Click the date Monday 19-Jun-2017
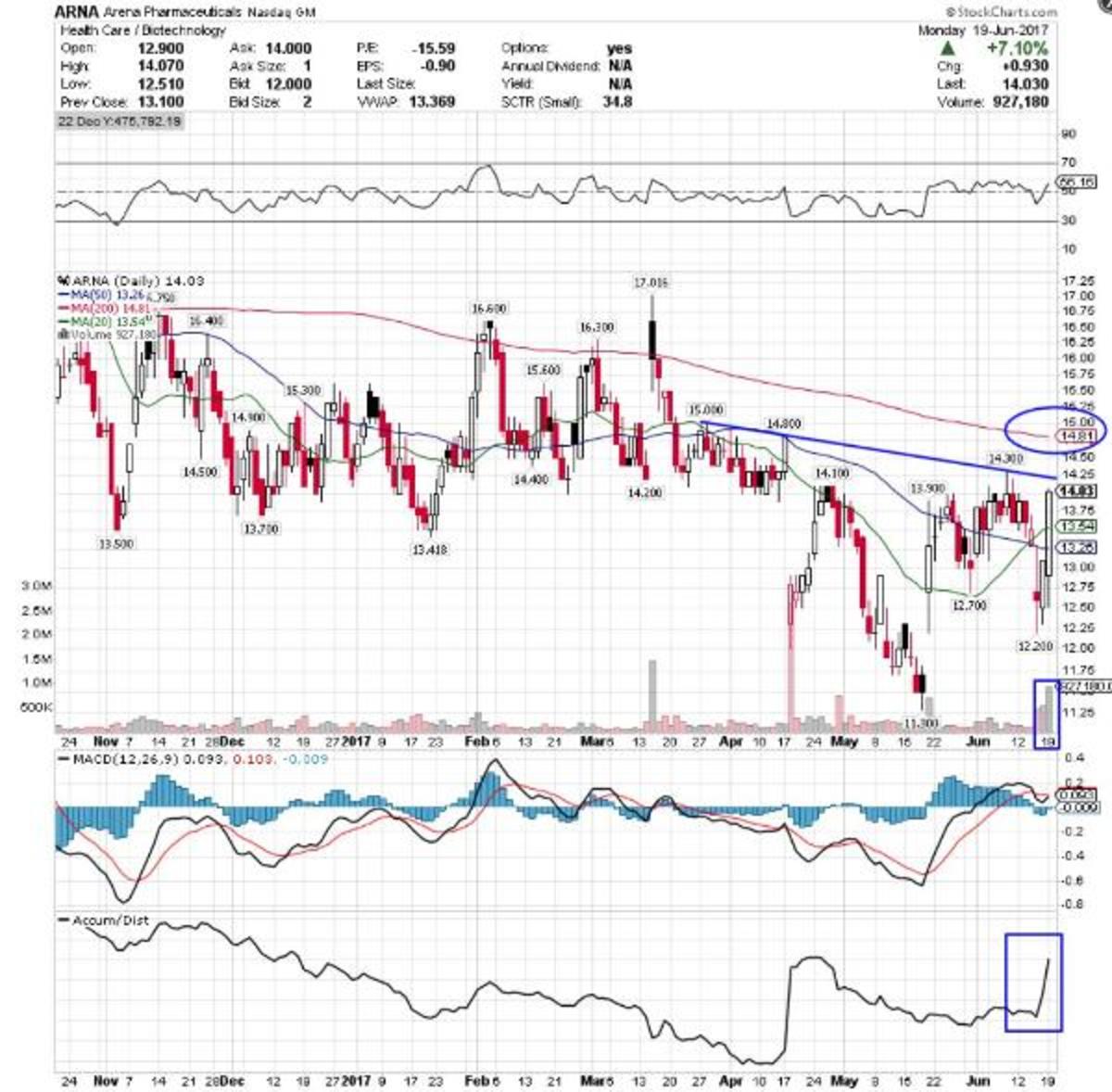The width and height of the screenshot is (1112, 1092). pos(983,31)
